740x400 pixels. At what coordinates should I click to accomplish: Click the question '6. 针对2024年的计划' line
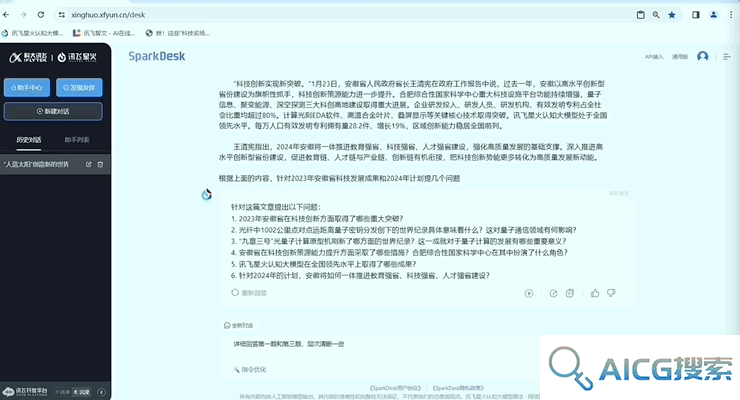point(360,275)
